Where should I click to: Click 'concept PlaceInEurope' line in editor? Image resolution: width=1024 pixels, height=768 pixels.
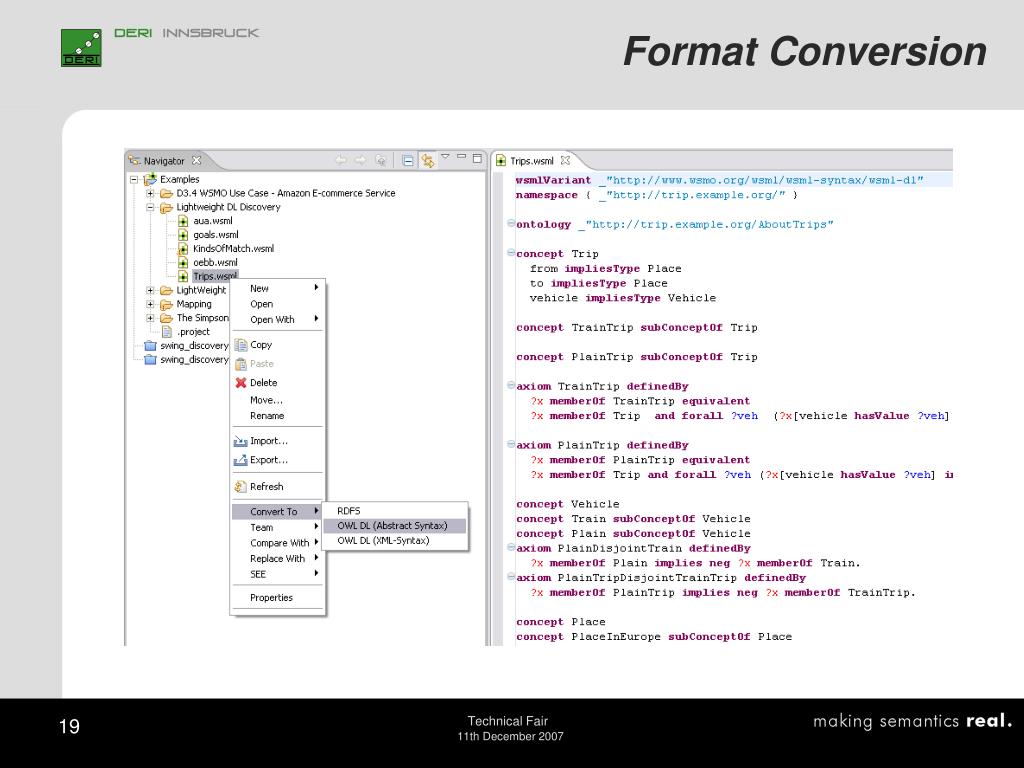coord(654,637)
